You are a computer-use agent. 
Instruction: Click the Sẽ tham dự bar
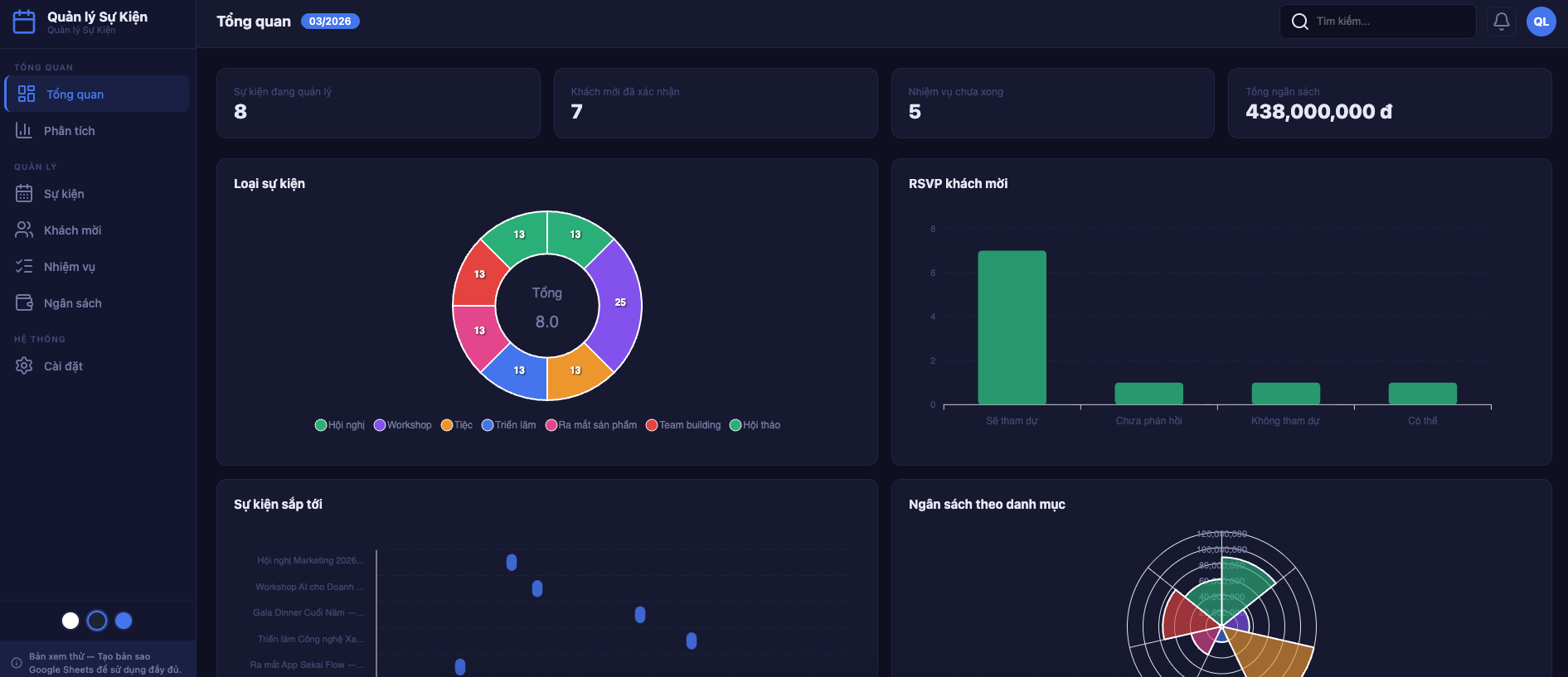1012,327
